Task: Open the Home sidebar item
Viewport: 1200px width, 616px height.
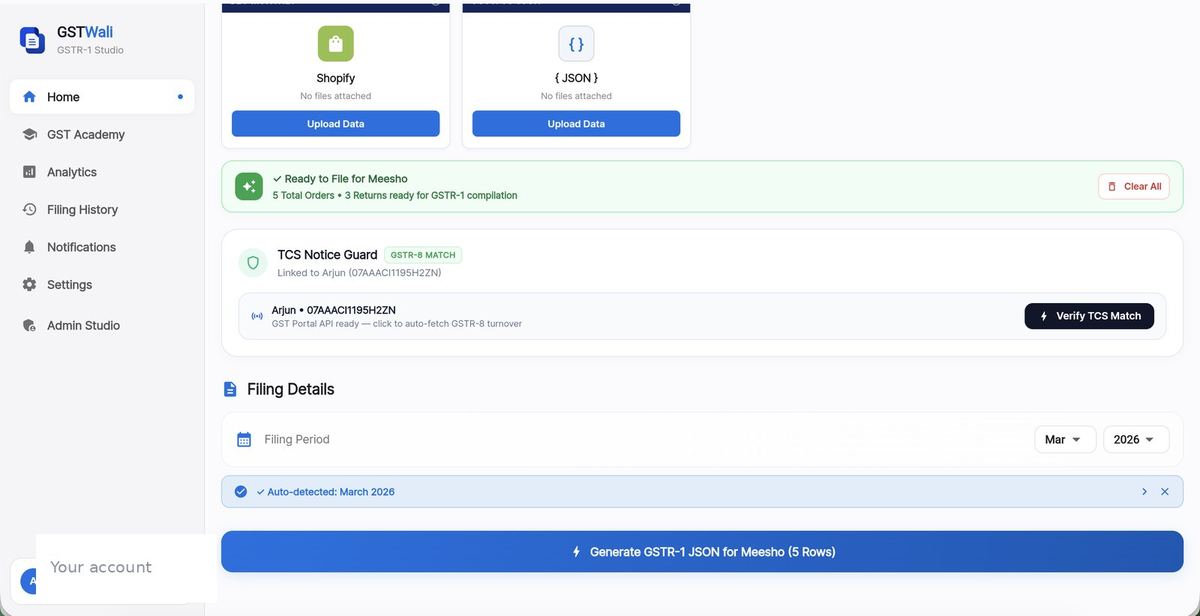Action: point(102,97)
